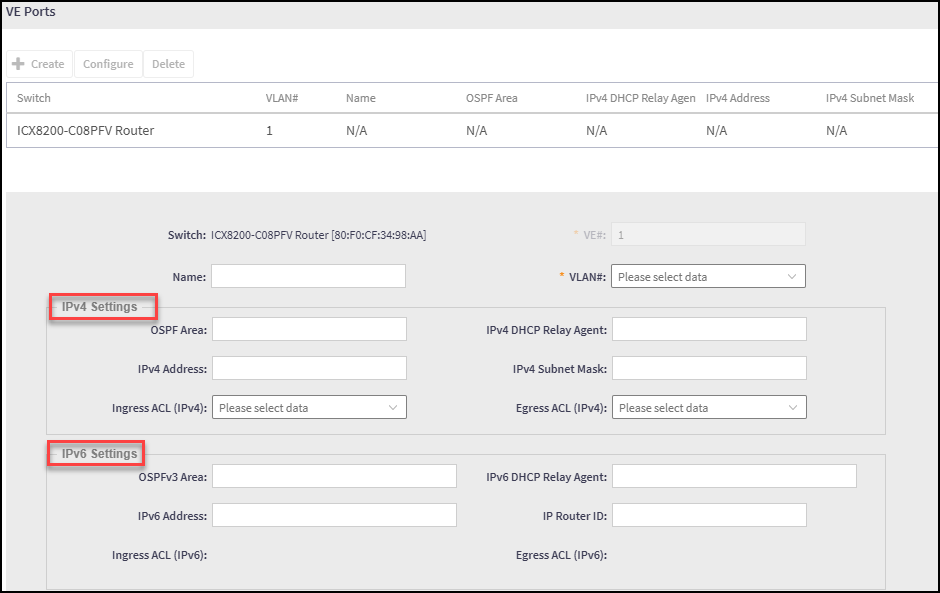
Task: Open the Ingress ACL (IPv4) dropdown
Action: coord(309,407)
